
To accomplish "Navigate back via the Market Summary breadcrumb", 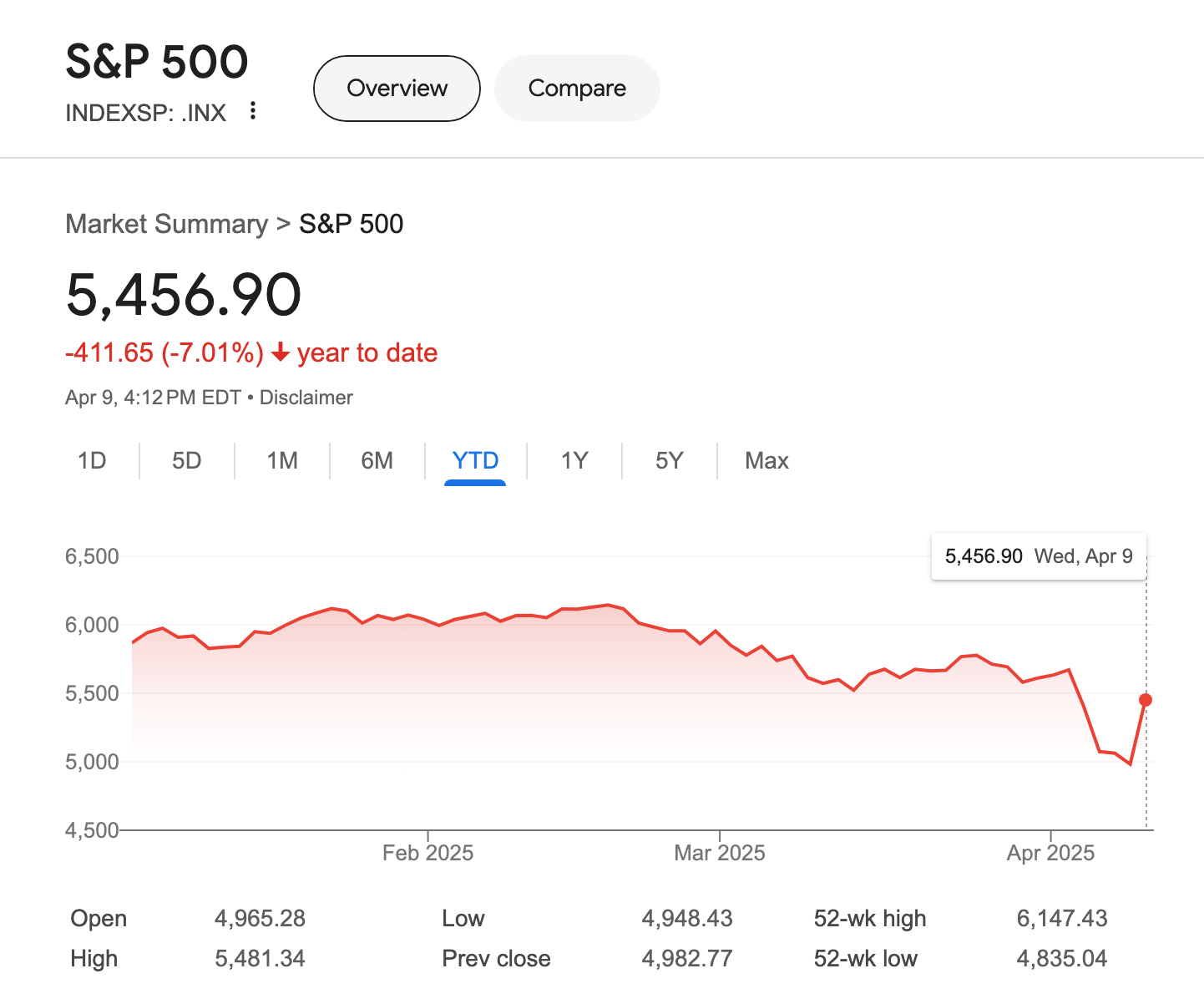I will click(x=165, y=224).
